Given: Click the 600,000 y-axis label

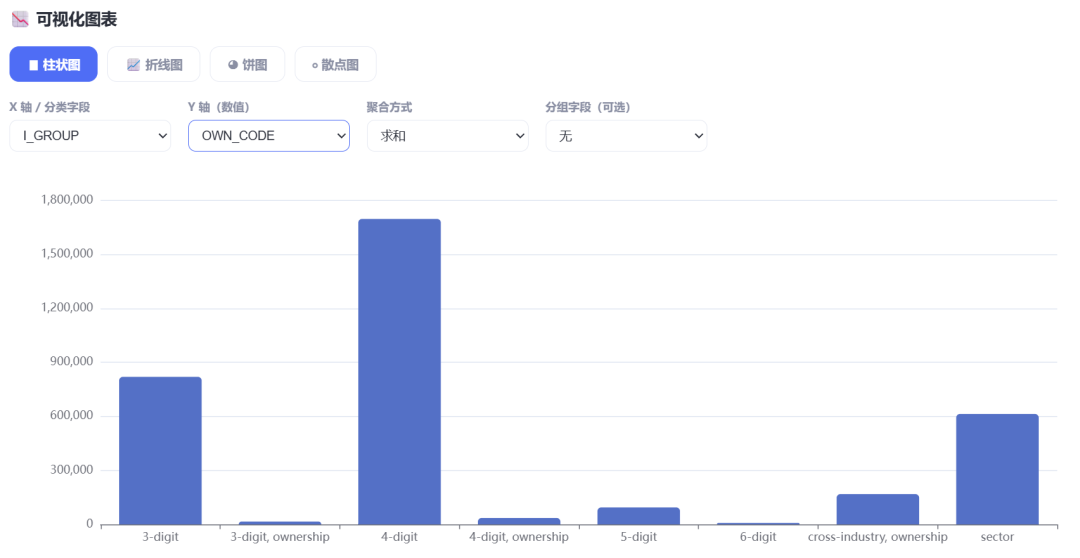Looking at the screenshot, I should tap(72, 415).
